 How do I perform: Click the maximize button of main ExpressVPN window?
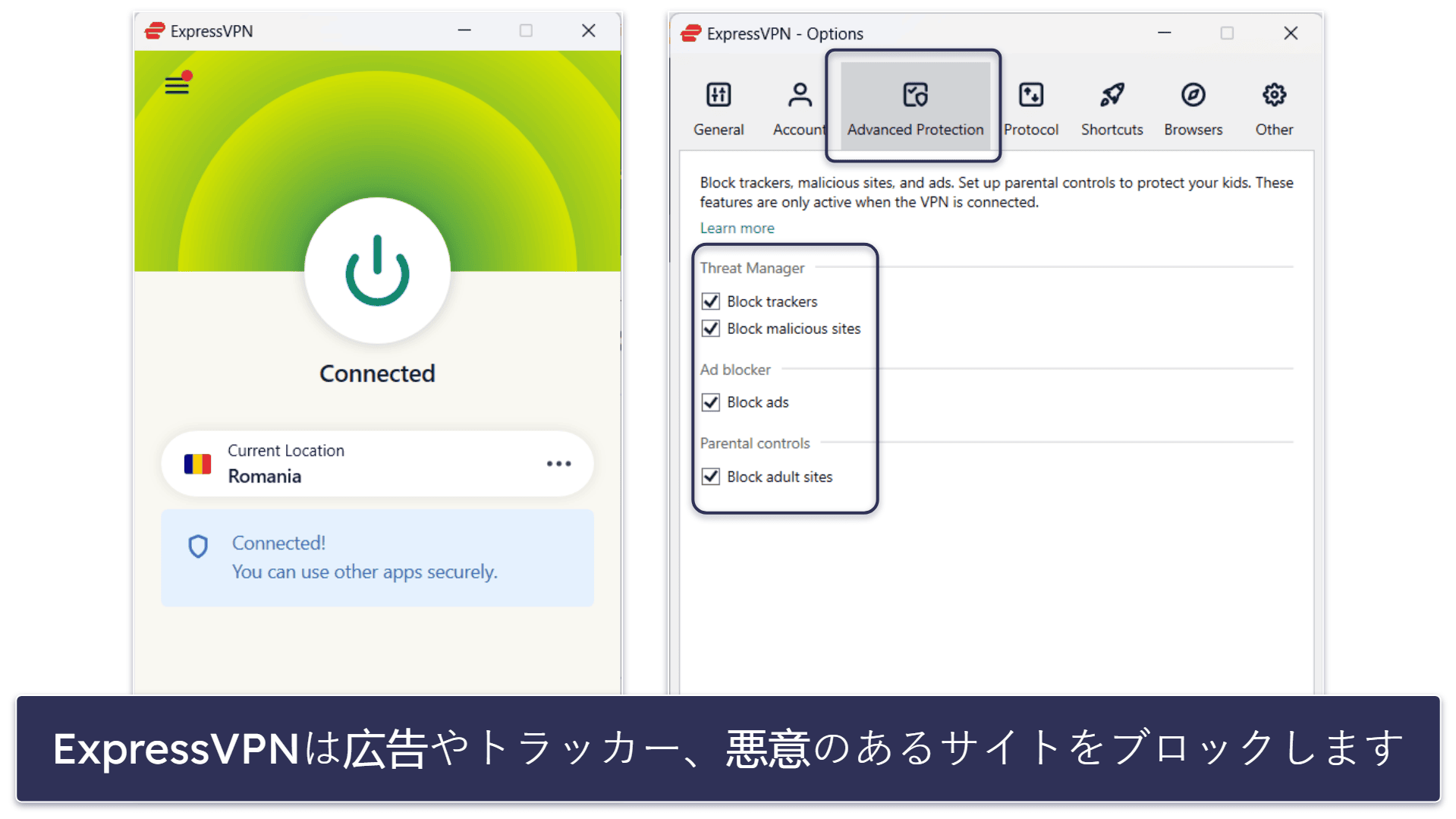click(526, 30)
